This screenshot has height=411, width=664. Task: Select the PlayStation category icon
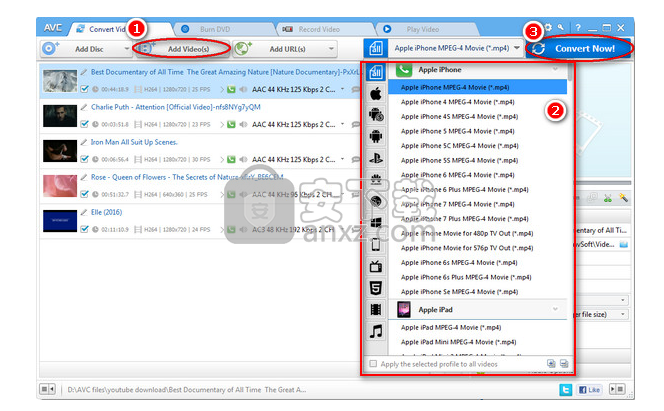point(376,159)
